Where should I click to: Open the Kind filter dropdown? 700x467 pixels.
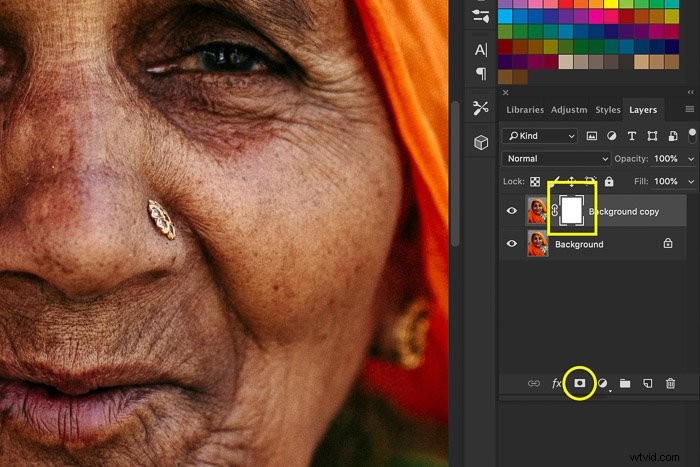pos(540,136)
